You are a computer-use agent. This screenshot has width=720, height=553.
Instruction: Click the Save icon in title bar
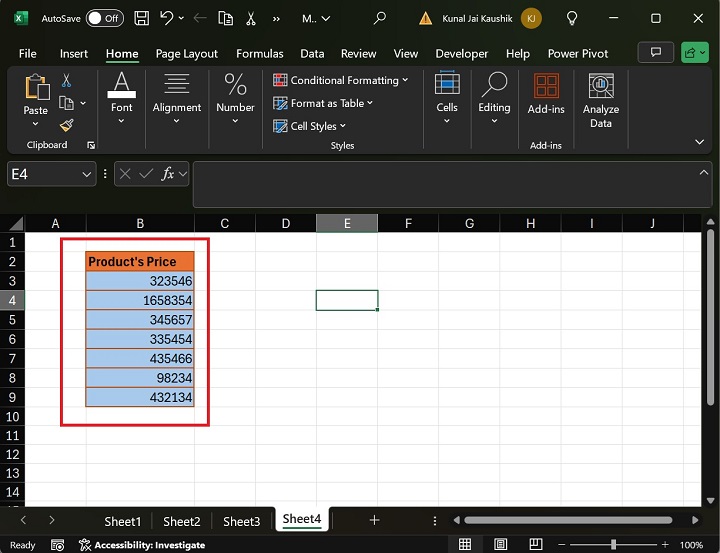tap(142, 18)
